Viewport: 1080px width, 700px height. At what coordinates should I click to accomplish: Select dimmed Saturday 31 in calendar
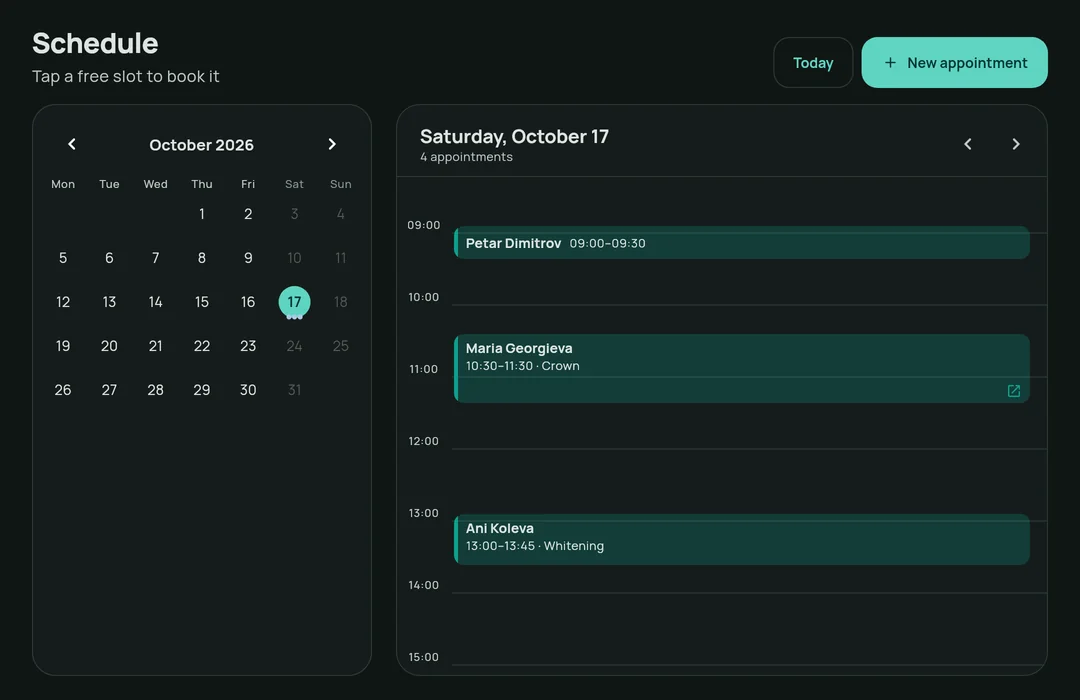point(294,390)
